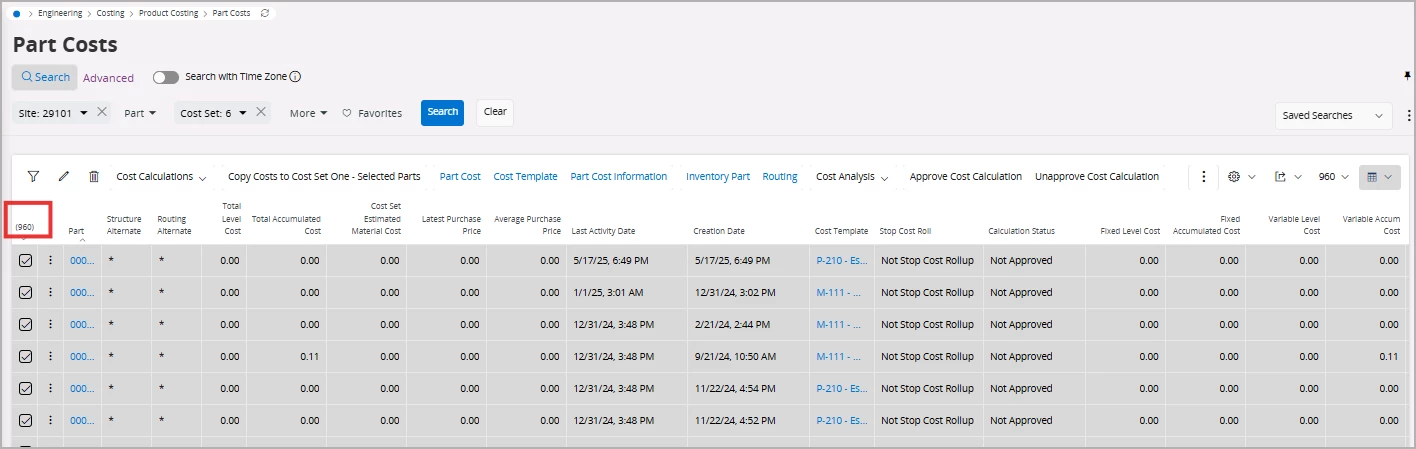Switch to Advanced search mode

[x=108, y=78]
